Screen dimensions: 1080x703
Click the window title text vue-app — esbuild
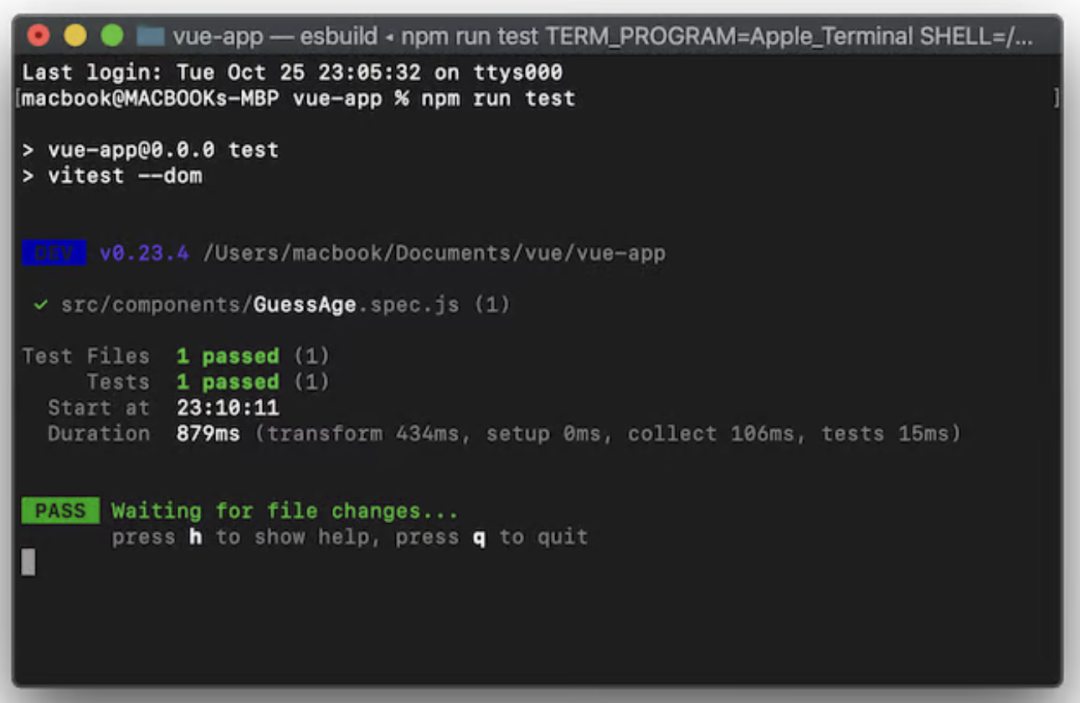(x=275, y=36)
